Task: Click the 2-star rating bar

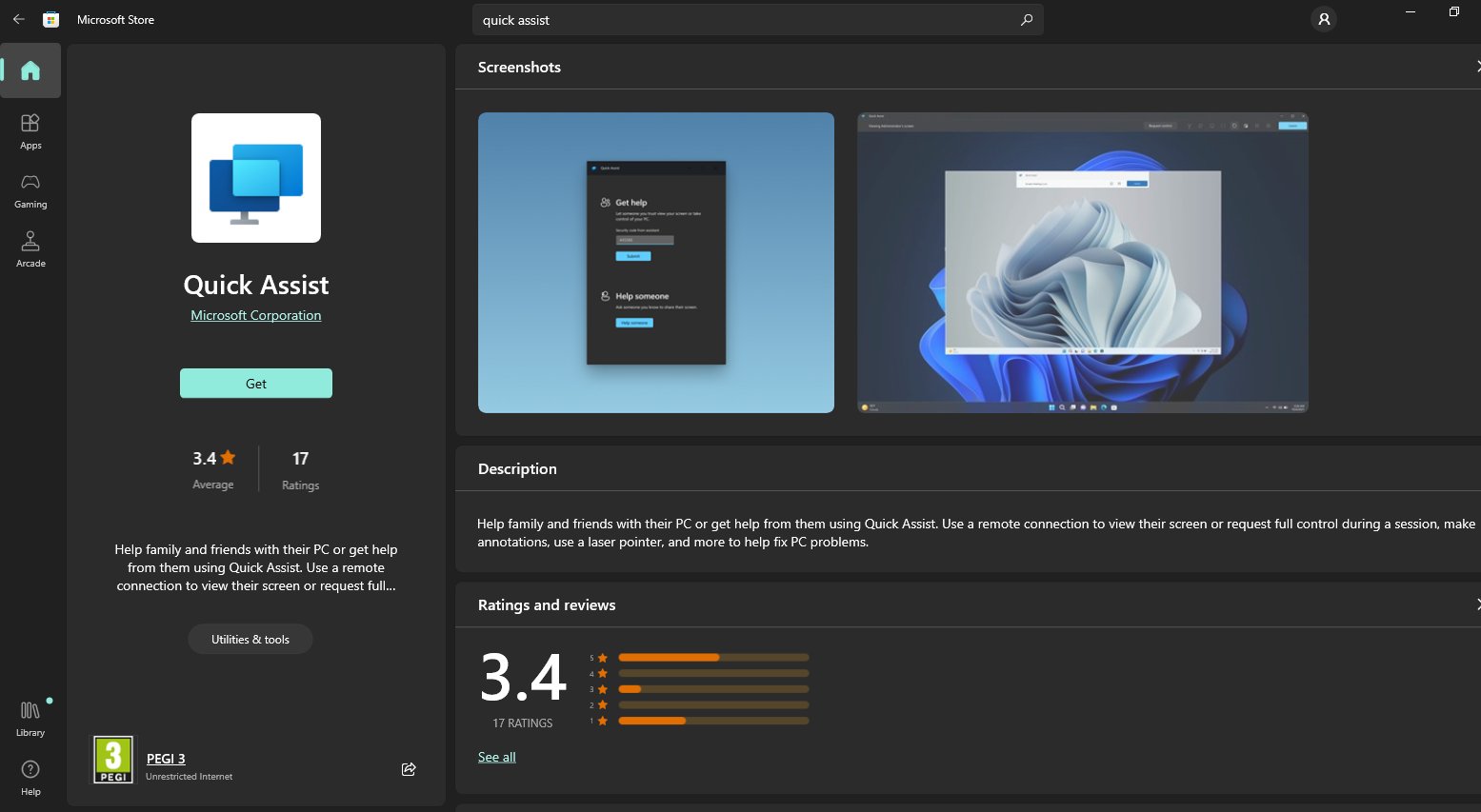Action: click(x=713, y=704)
